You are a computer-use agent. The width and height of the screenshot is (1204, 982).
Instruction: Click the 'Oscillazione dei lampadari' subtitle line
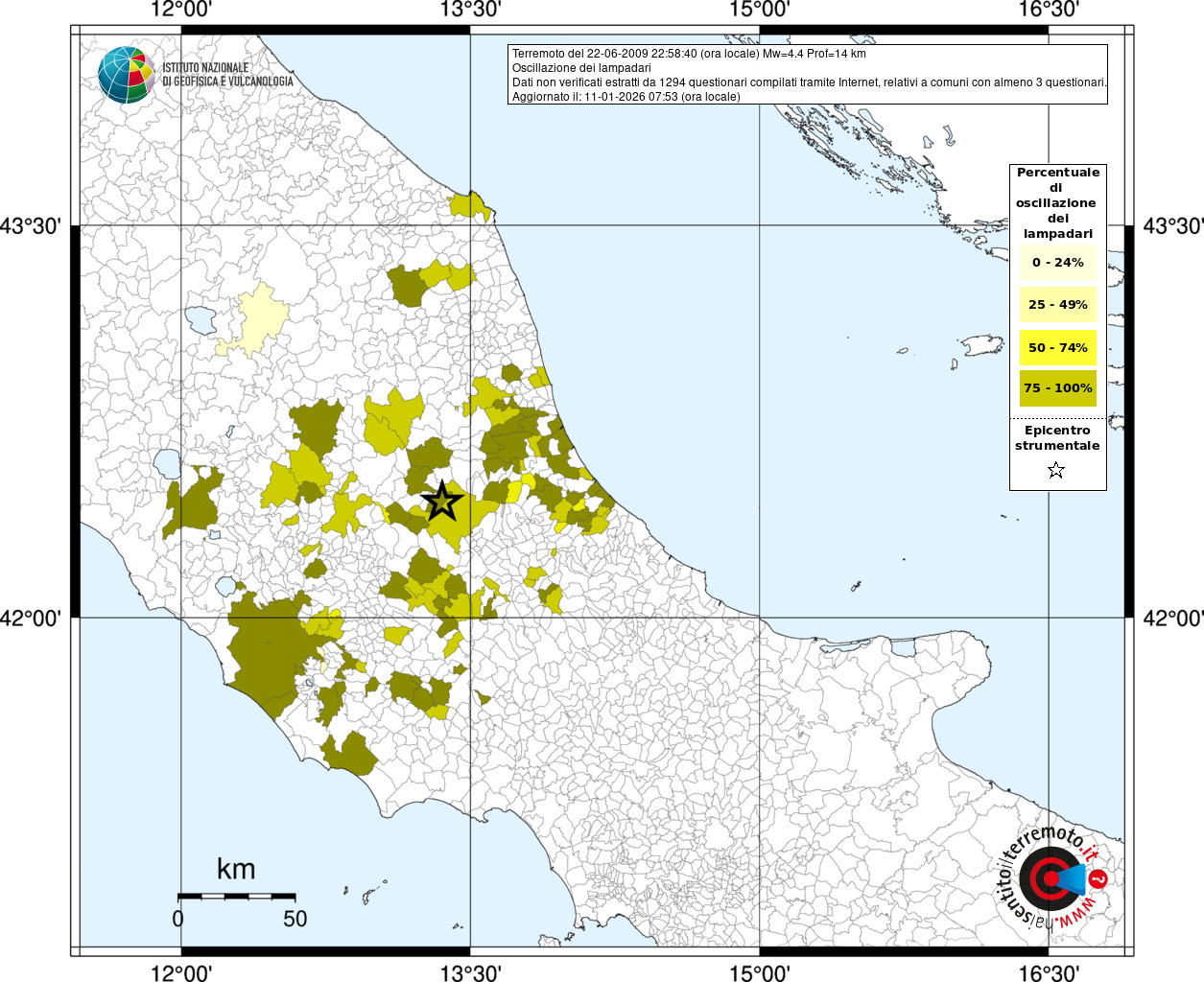coord(581,68)
